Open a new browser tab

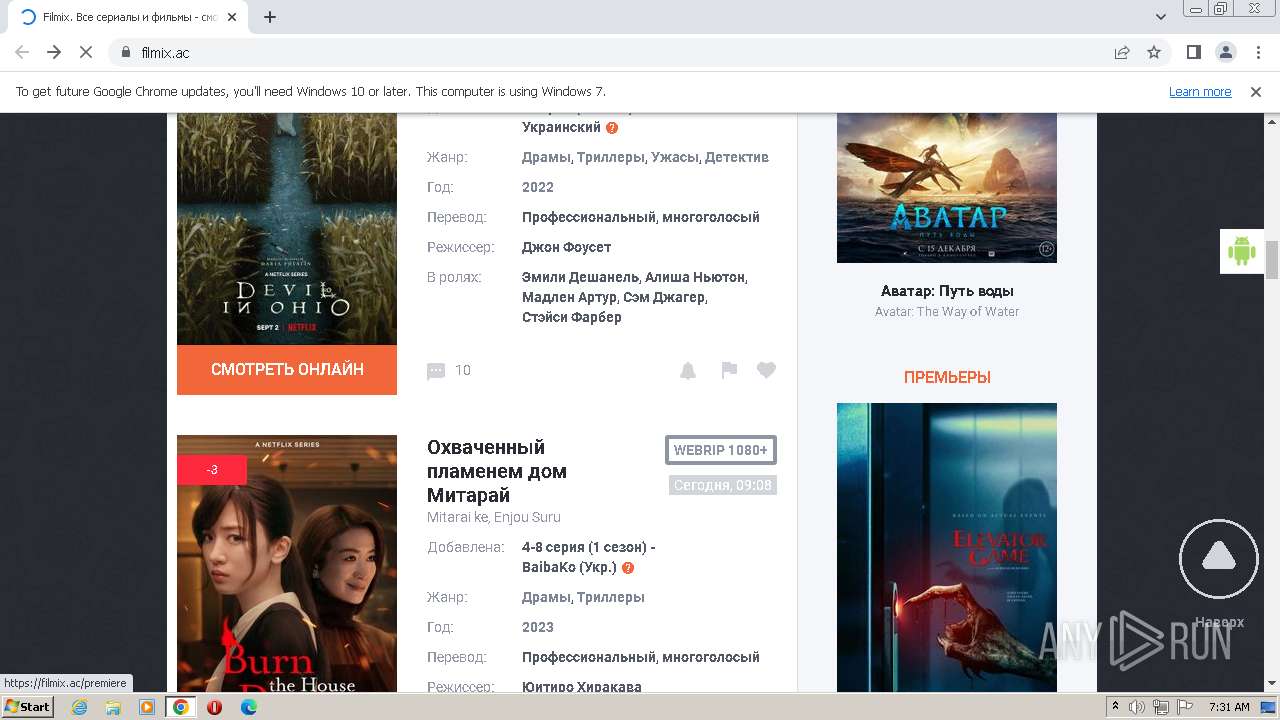click(270, 17)
